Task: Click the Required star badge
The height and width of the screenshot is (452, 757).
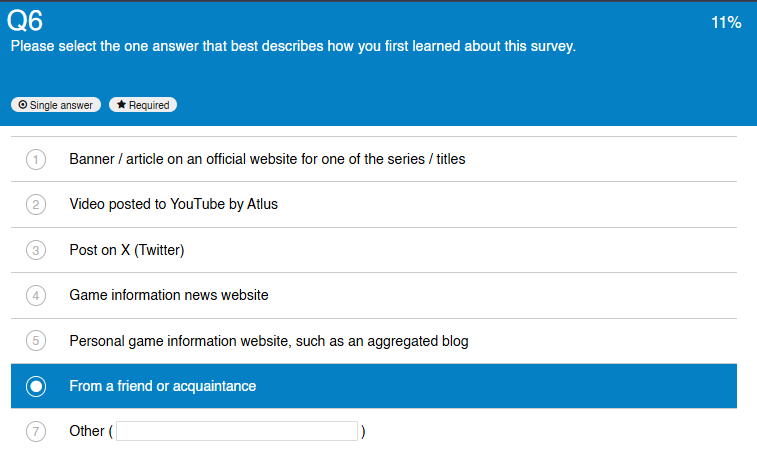Action: point(143,105)
